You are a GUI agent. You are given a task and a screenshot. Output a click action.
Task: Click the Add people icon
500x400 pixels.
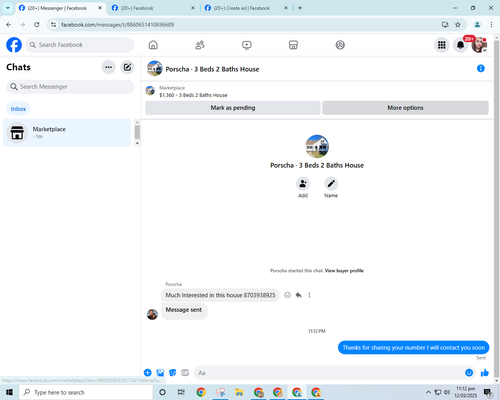(303, 184)
